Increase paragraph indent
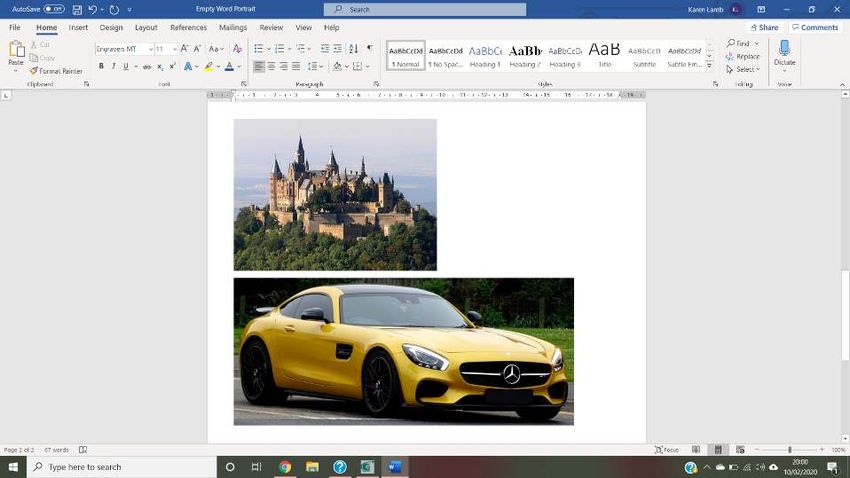This screenshot has width=850, height=478. click(337, 49)
